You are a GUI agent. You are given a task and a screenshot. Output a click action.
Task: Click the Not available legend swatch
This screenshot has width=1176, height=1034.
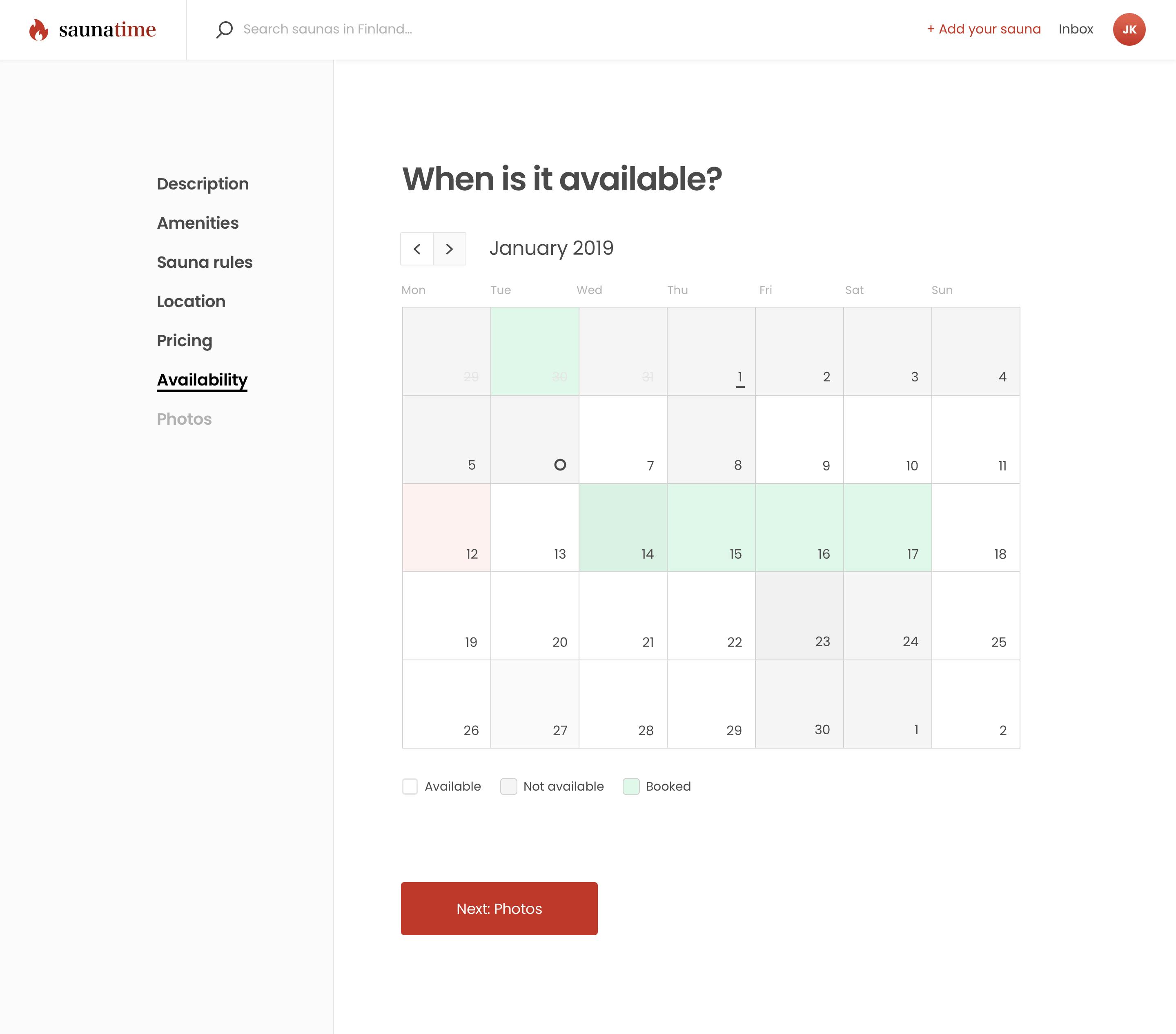click(x=509, y=787)
